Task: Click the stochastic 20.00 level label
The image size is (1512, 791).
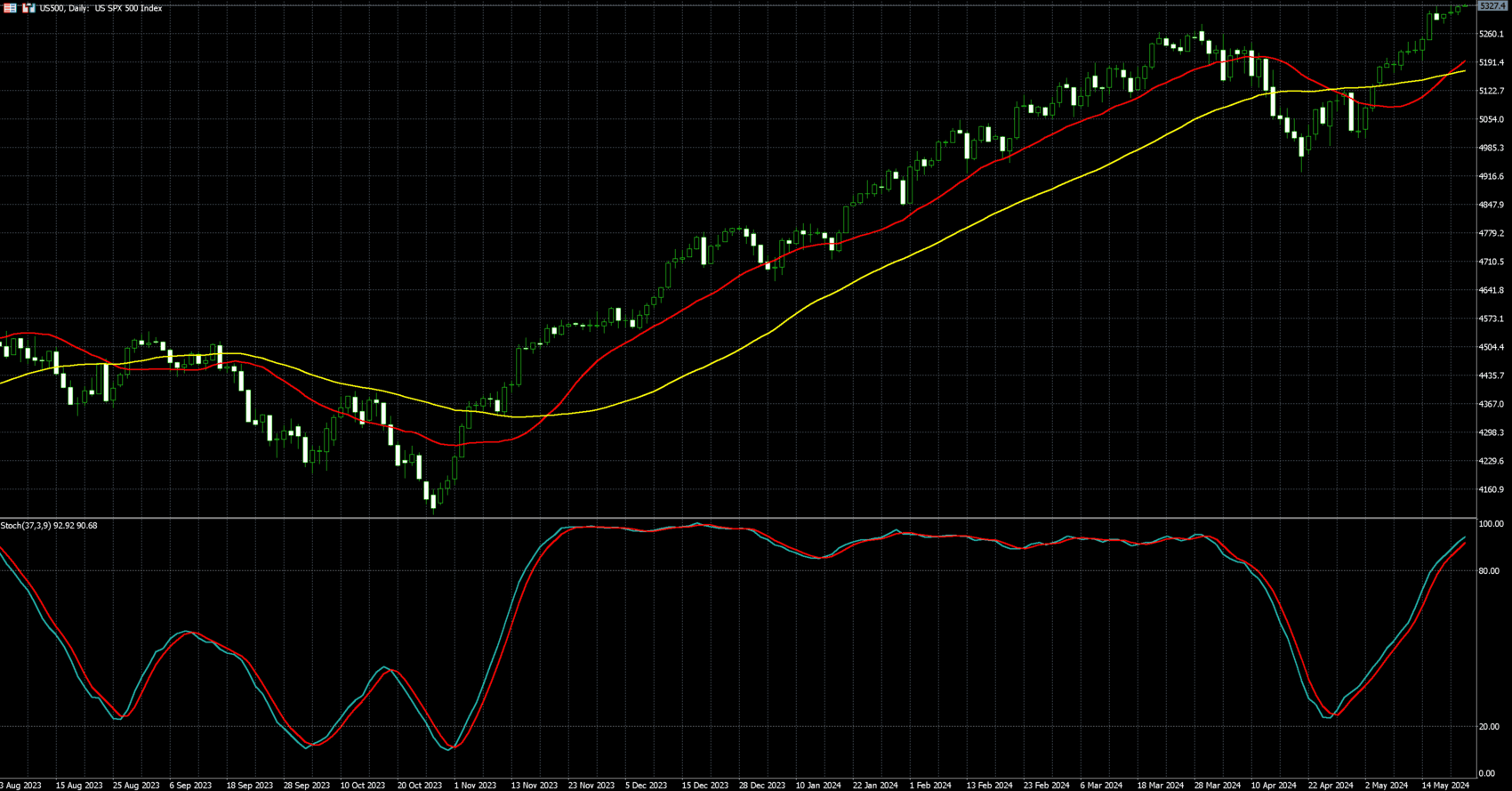Action: 1488,727
